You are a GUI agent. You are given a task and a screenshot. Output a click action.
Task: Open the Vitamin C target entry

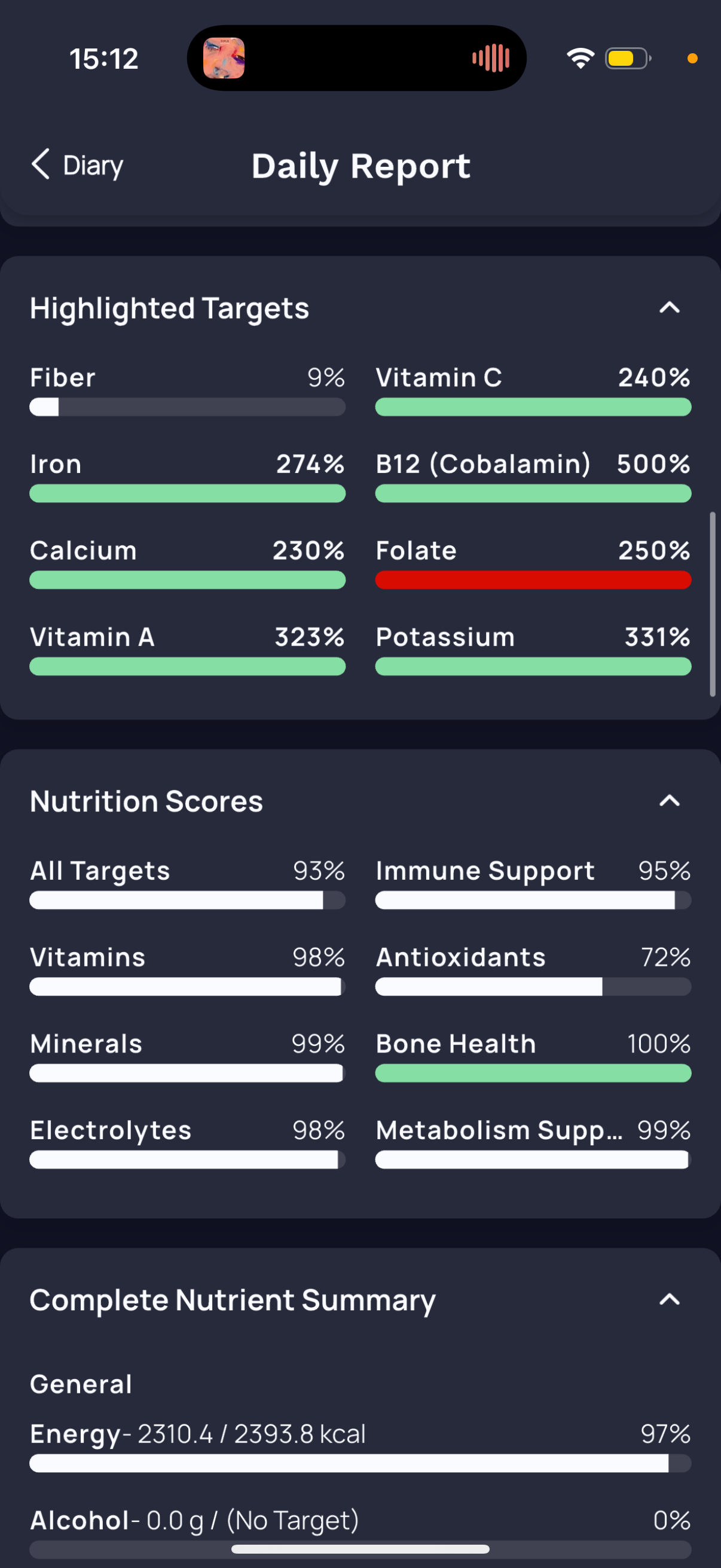[x=533, y=390]
